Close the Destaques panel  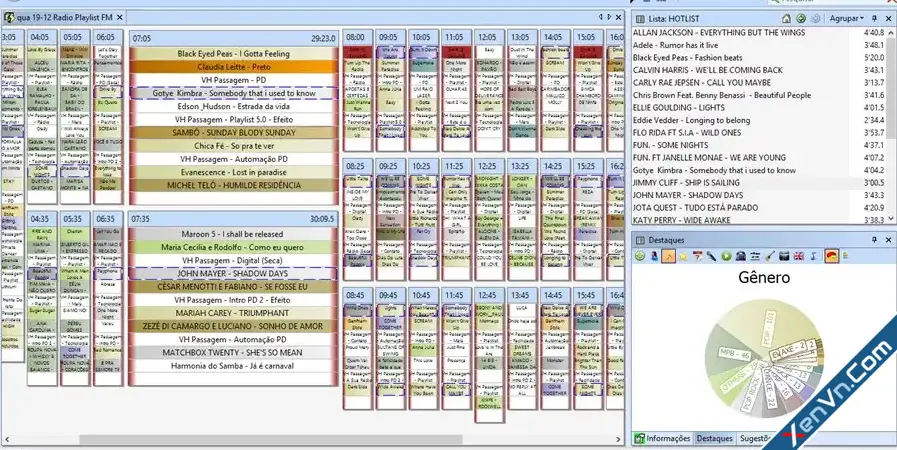(x=888, y=240)
